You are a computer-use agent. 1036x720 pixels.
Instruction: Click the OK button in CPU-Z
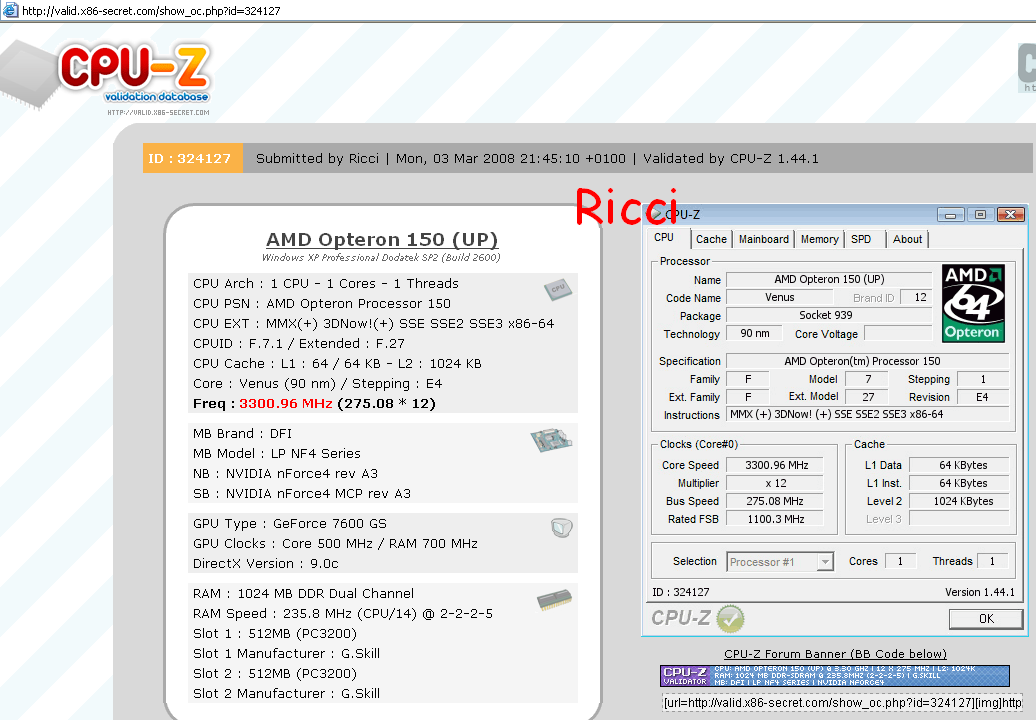click(986, 619)
